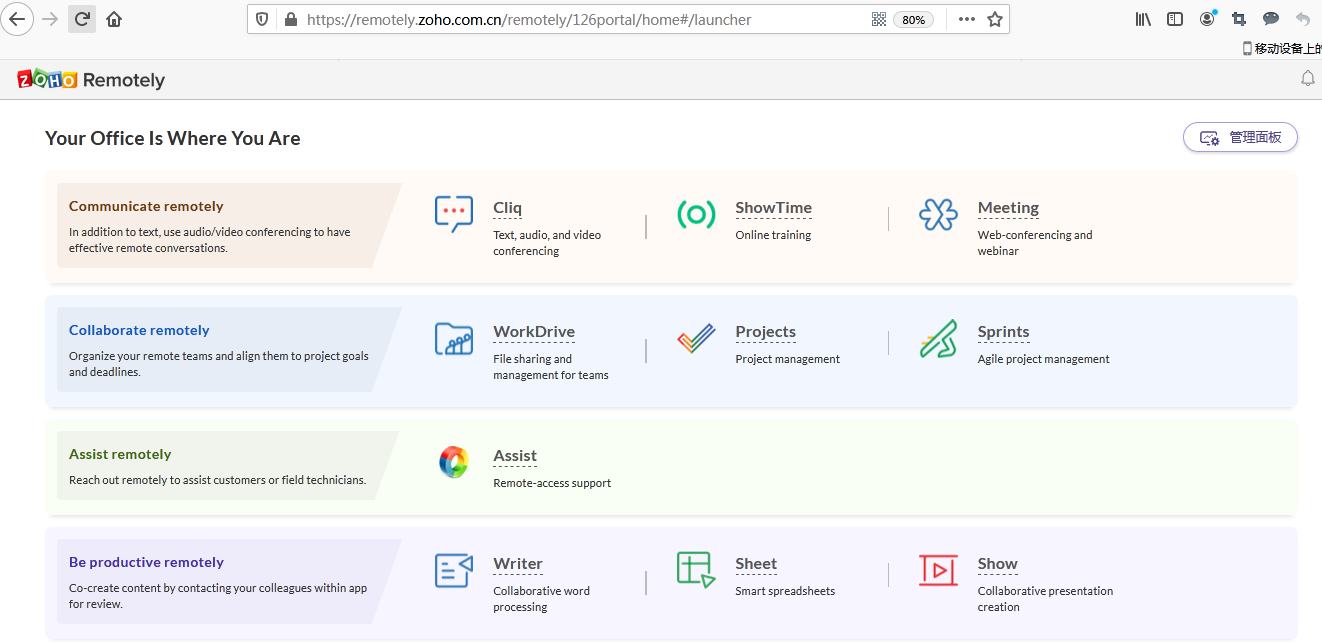This screenshot has width=1322, height=642.
Task: Launch Meeting via its blue icon
Action: (x=938, y=214)
